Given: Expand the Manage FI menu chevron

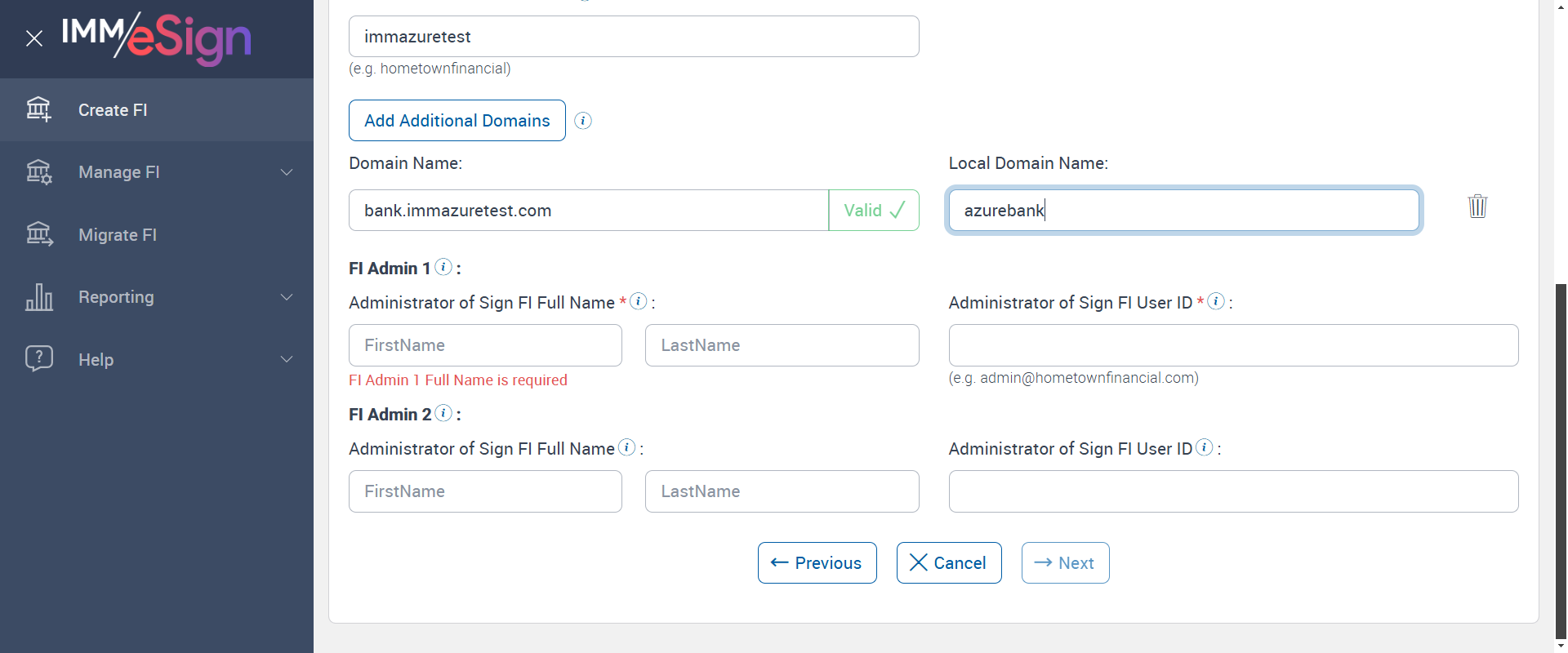Looking at the screenshot, I should [x=287, y=172].
